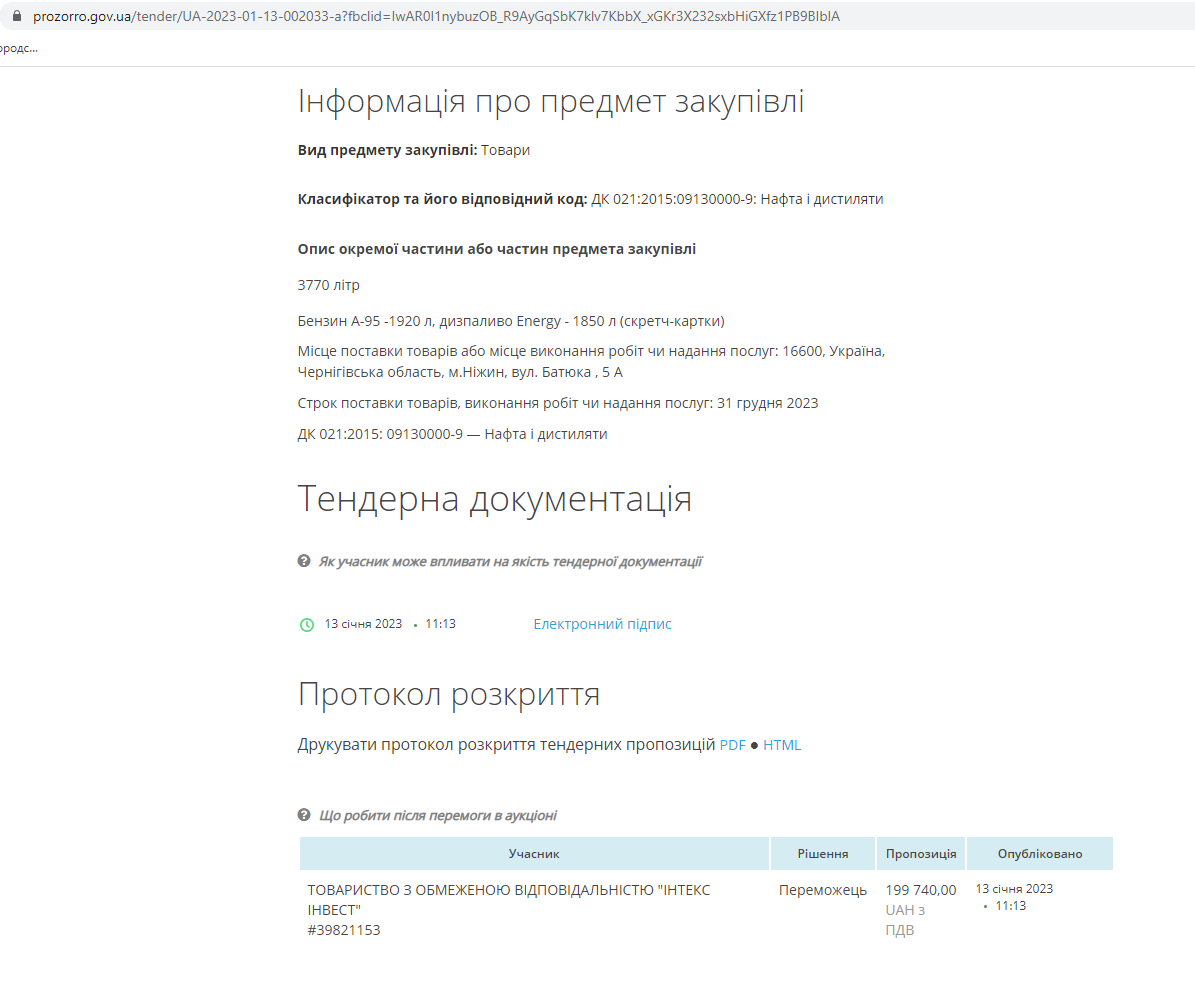Open protocol as PDF

[x=732, y=745]
